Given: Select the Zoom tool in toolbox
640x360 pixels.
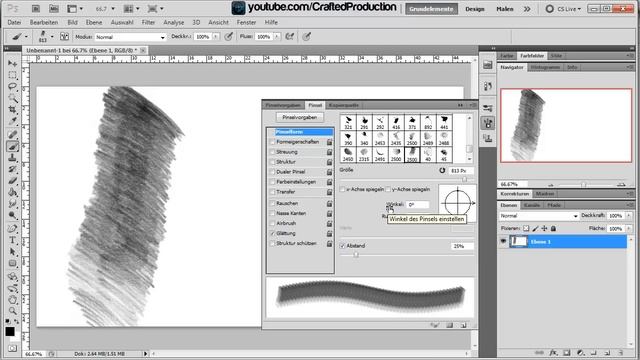Looking at the screenshot, I should coord(12,311).
